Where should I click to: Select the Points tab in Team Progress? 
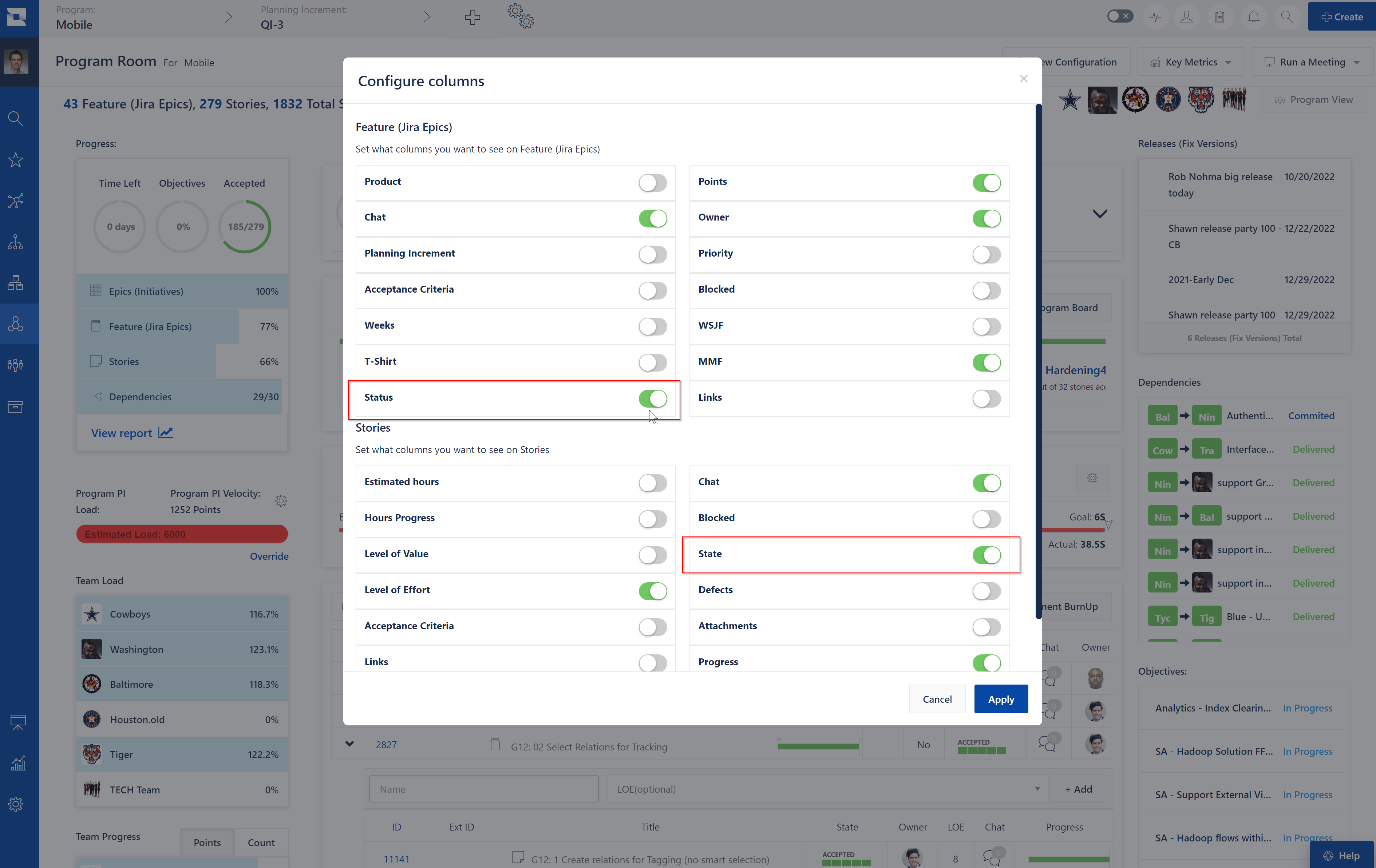207,842
